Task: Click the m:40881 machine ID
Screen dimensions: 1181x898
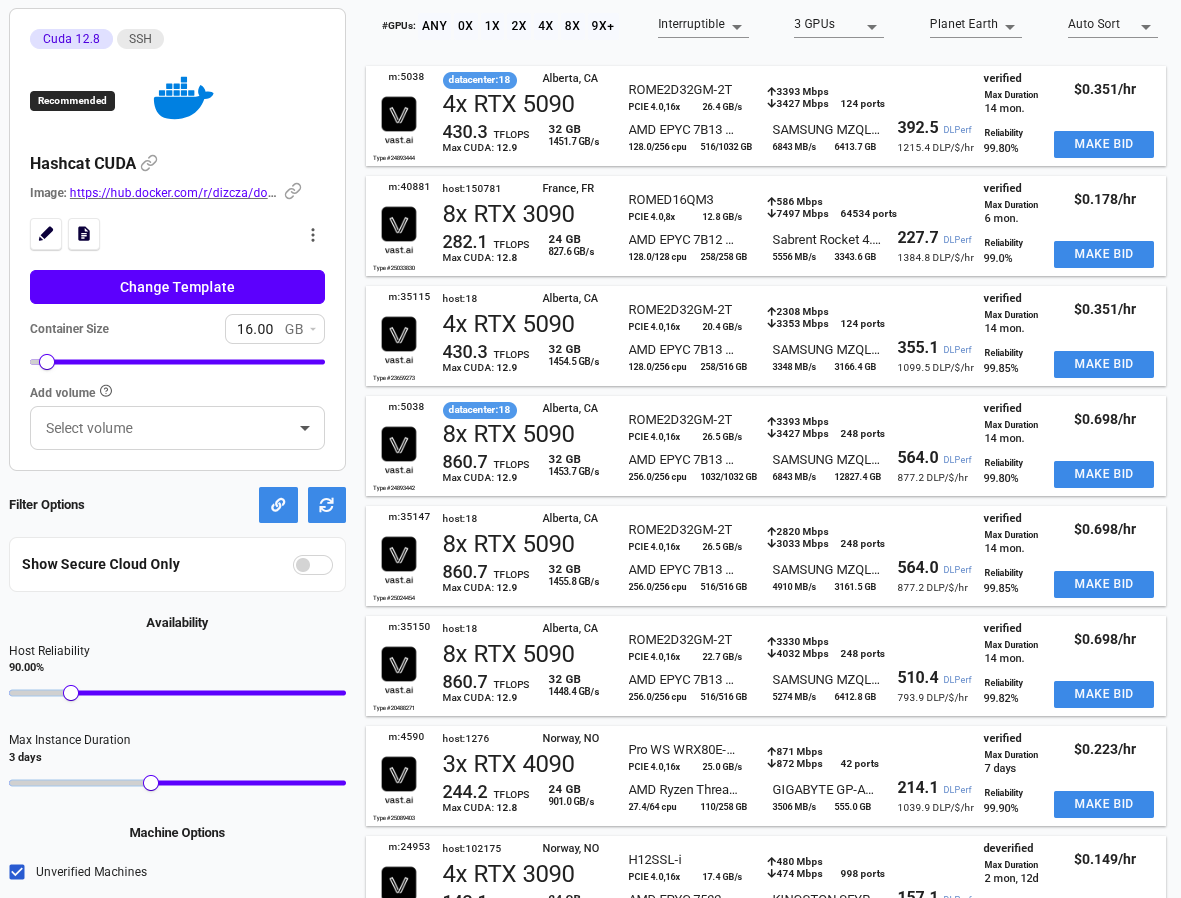Action: [409, 187]
